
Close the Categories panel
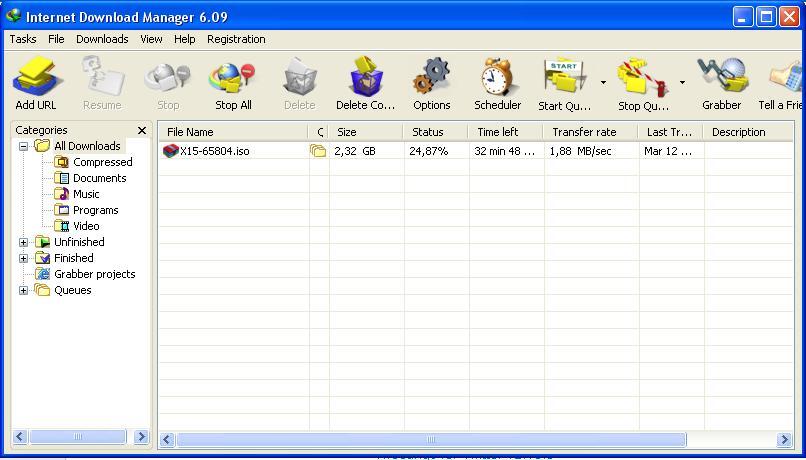point(142,130)
